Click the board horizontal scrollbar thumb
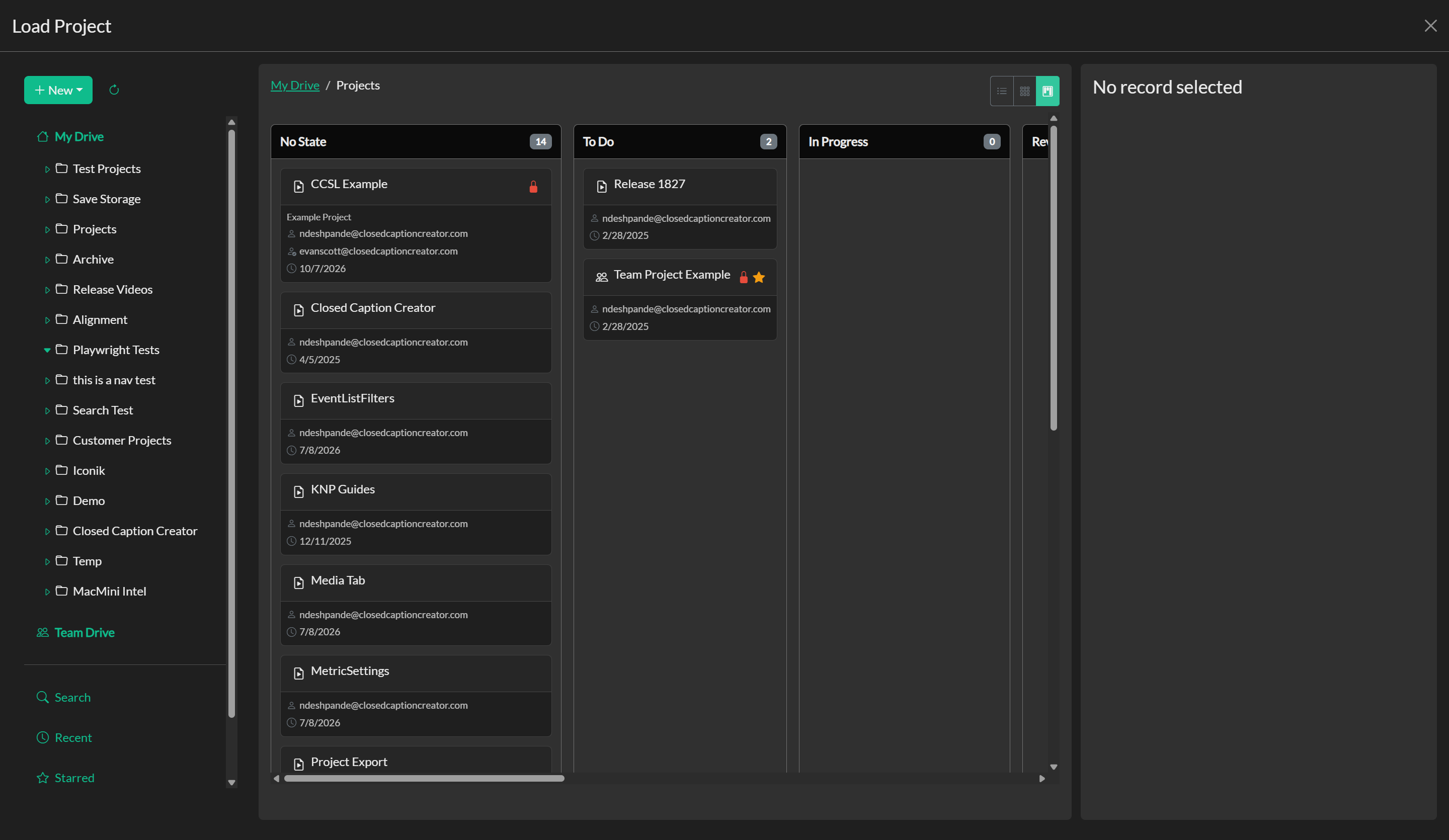Screen dimensions: 1449x840 pyautogui.click(x=424, y=779)
